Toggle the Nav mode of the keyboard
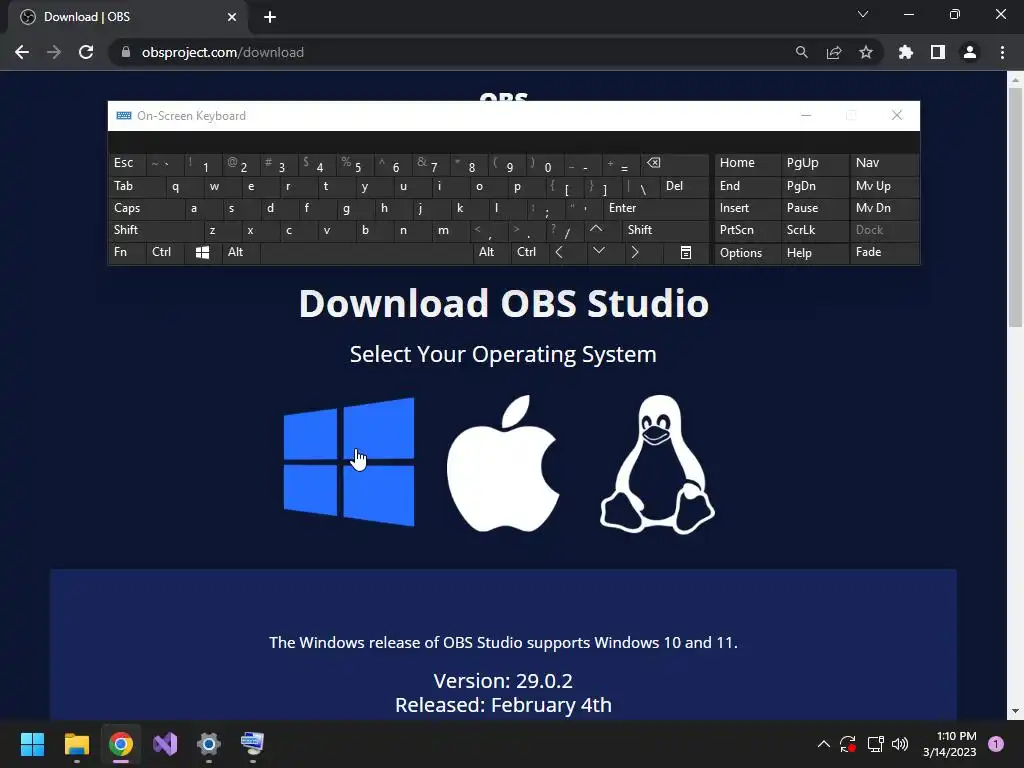1024x768 pixels. [884, 164]
